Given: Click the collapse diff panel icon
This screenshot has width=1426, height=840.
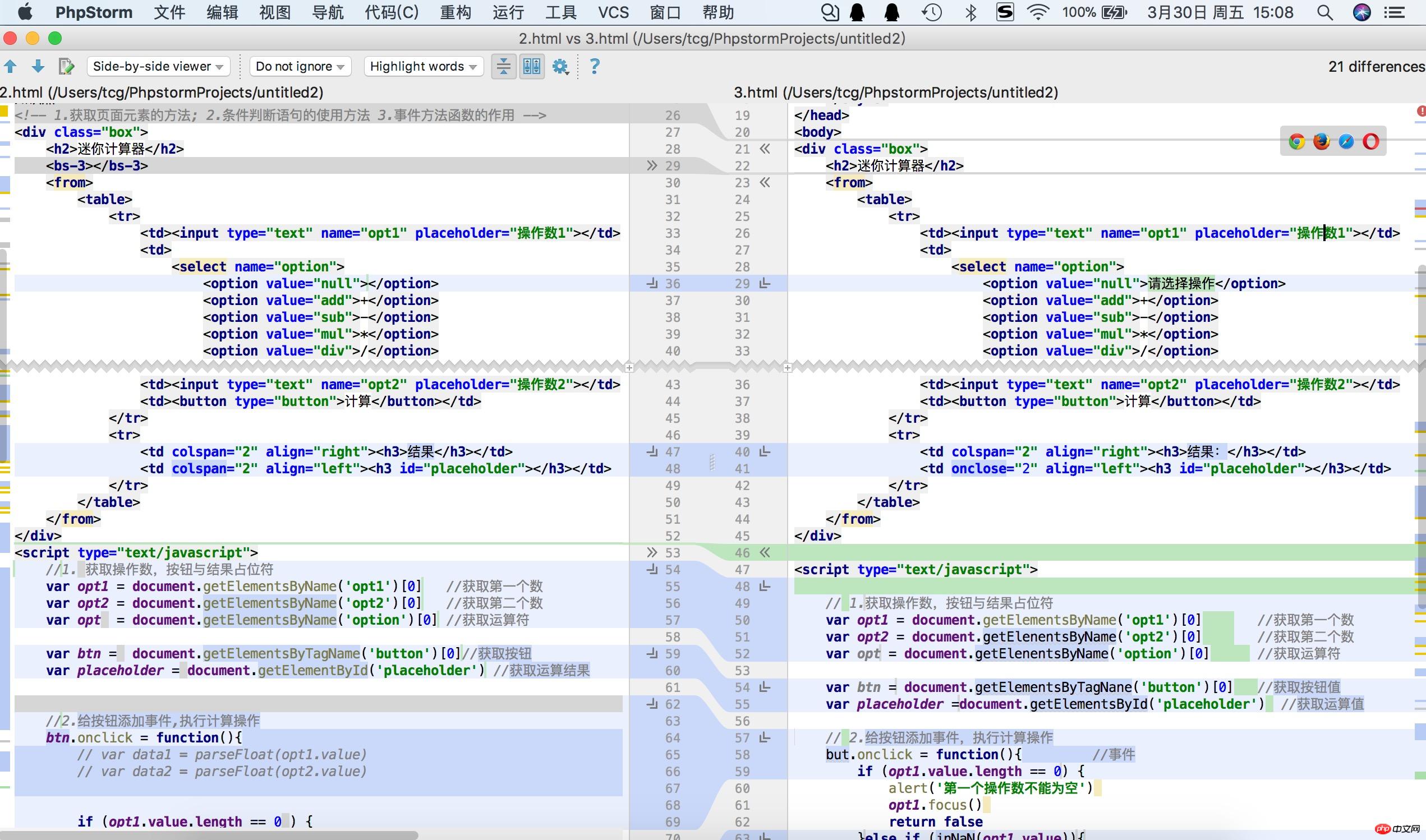Looking at the screenshot, I should pyautogui.click(x=504, y=66).
